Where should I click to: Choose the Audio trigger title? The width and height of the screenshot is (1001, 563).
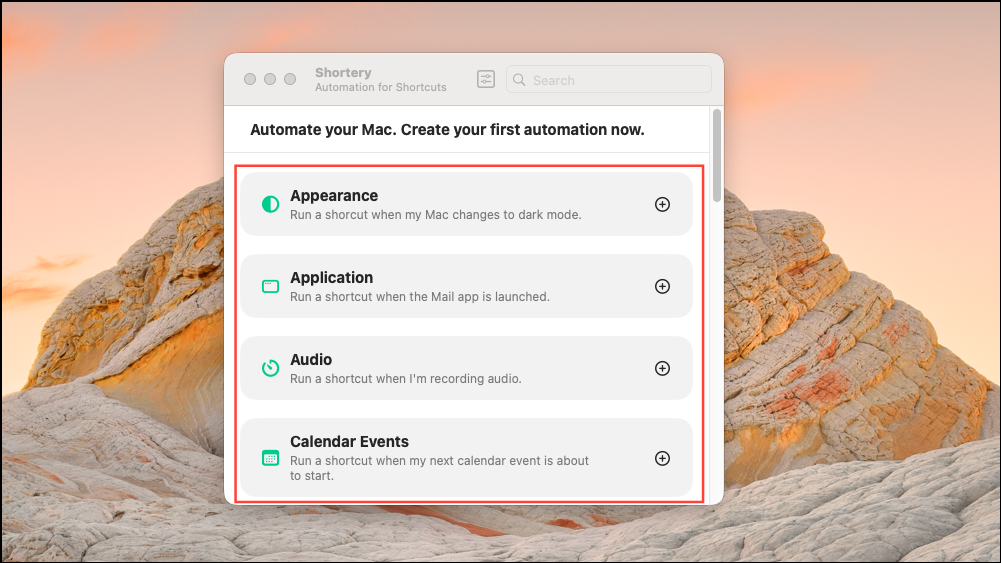[x=311, y=360]
